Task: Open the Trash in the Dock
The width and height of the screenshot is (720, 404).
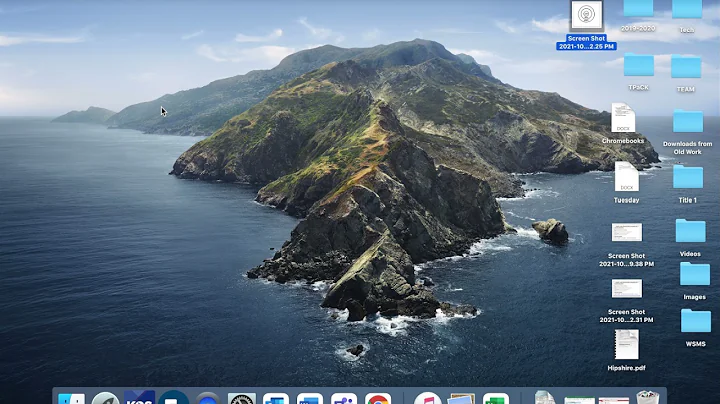Action: [648, 398]
